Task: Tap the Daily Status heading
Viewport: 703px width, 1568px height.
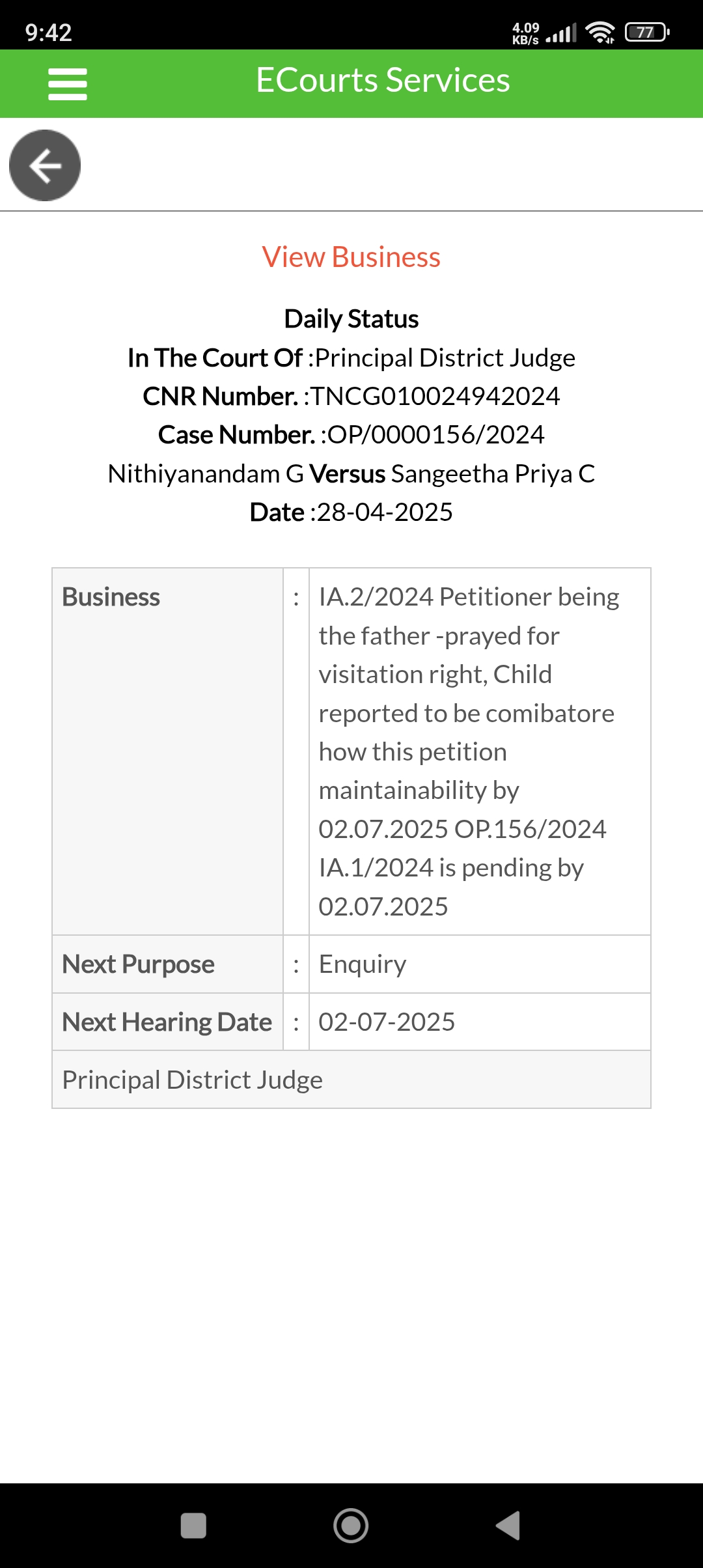Action: [351, 319]
